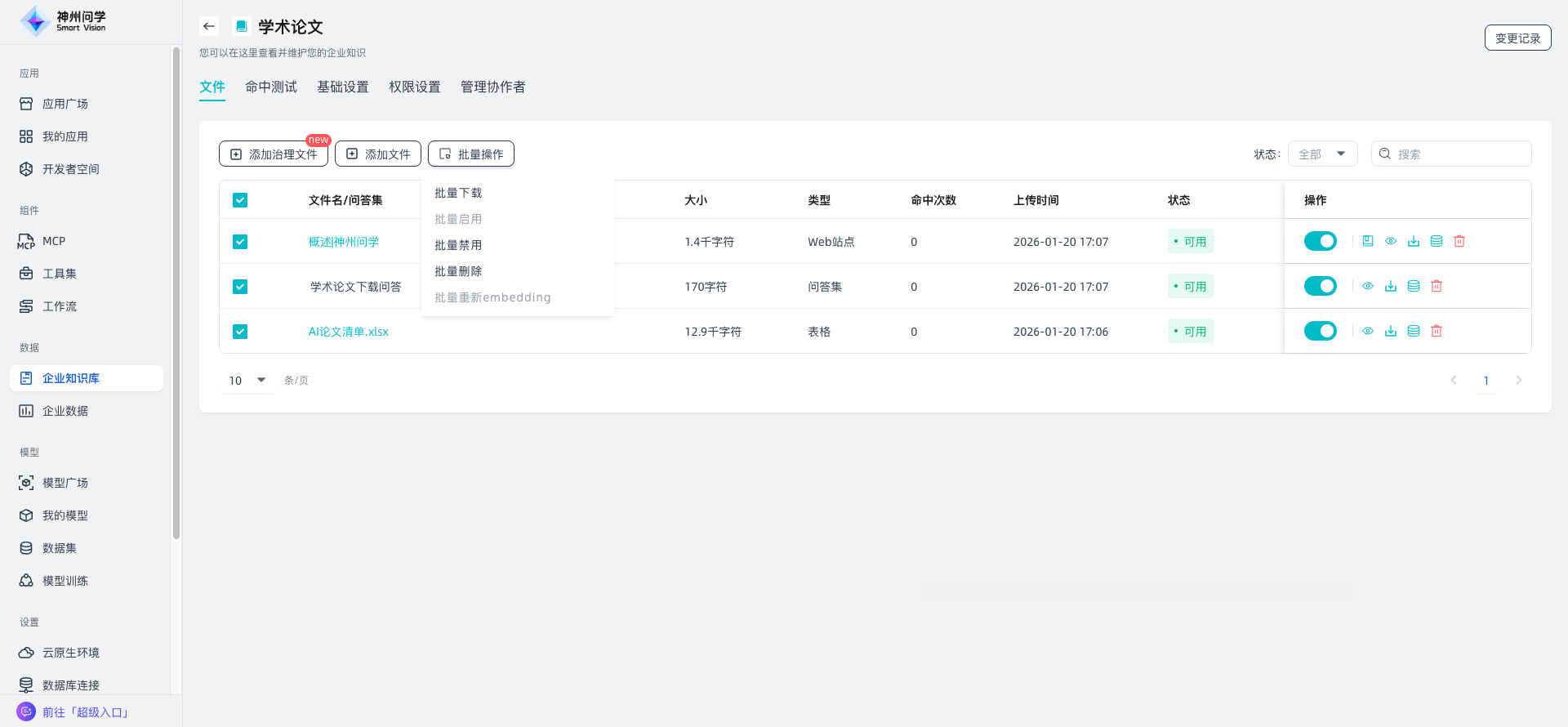
Task: Click the 变更记录 button
Action: 1517,38
